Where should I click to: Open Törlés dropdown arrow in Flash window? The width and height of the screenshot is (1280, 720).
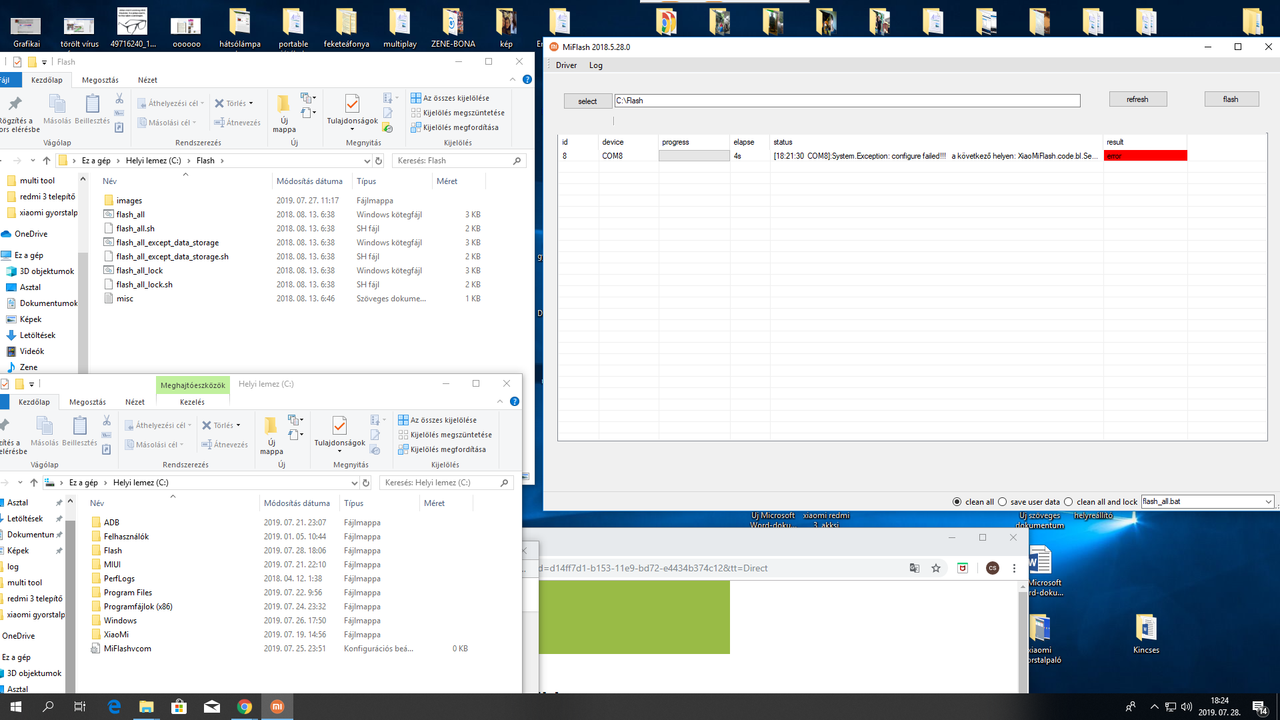coord(251,103)
